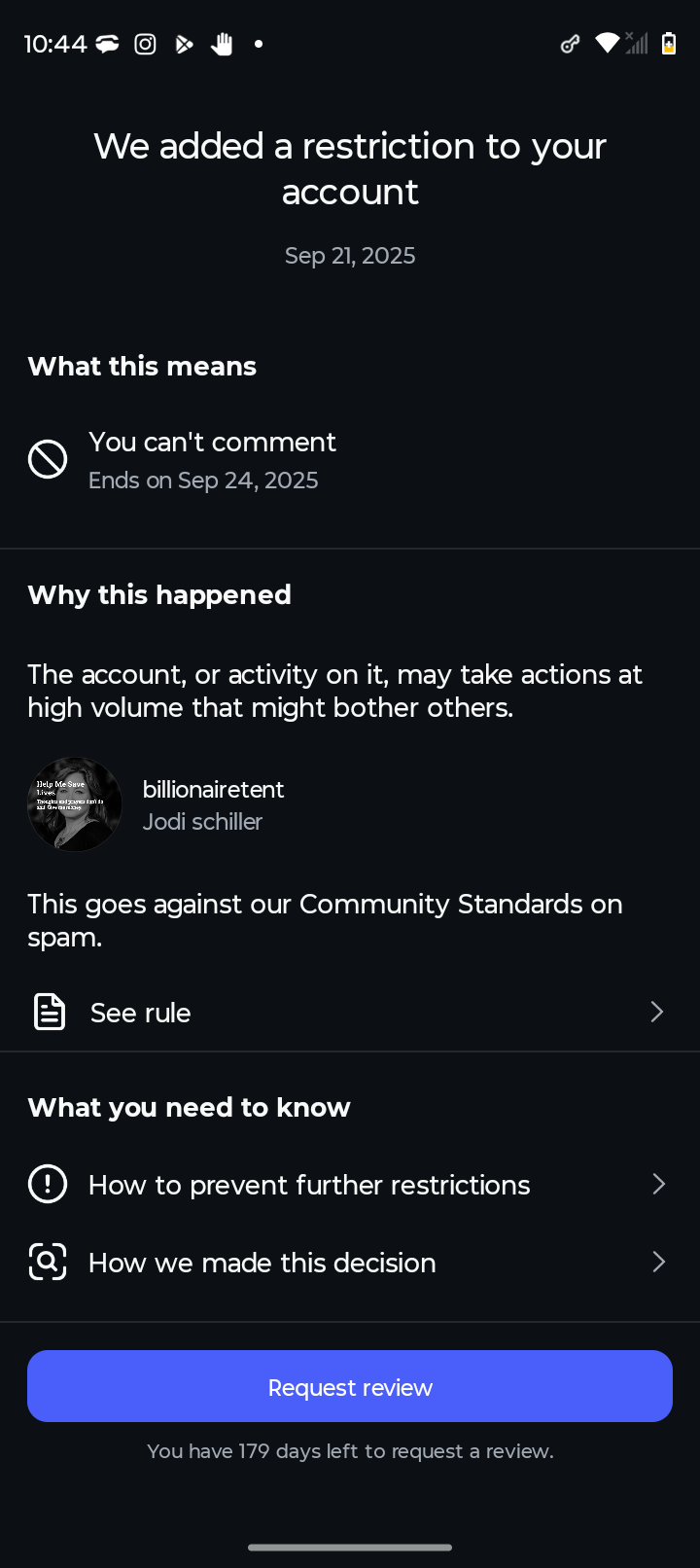Image resolution: width=700 pixels, height=1568 pixels.
Task: Tap the exclamation circle icon for preventing restrictions
Action: (x=48, y=1184)
